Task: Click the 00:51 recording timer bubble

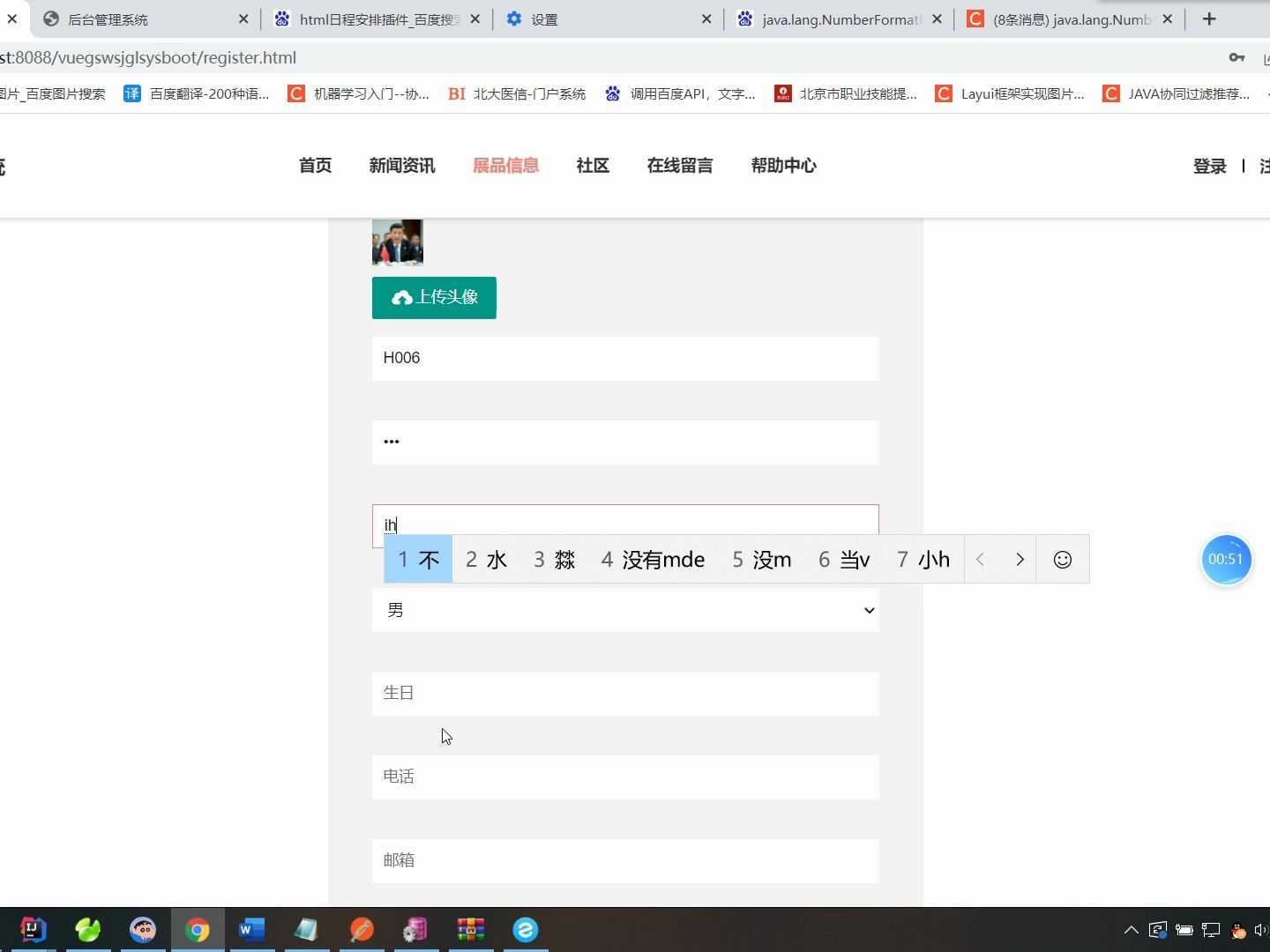Action: pyautogui.click(x=1227, y=559)
